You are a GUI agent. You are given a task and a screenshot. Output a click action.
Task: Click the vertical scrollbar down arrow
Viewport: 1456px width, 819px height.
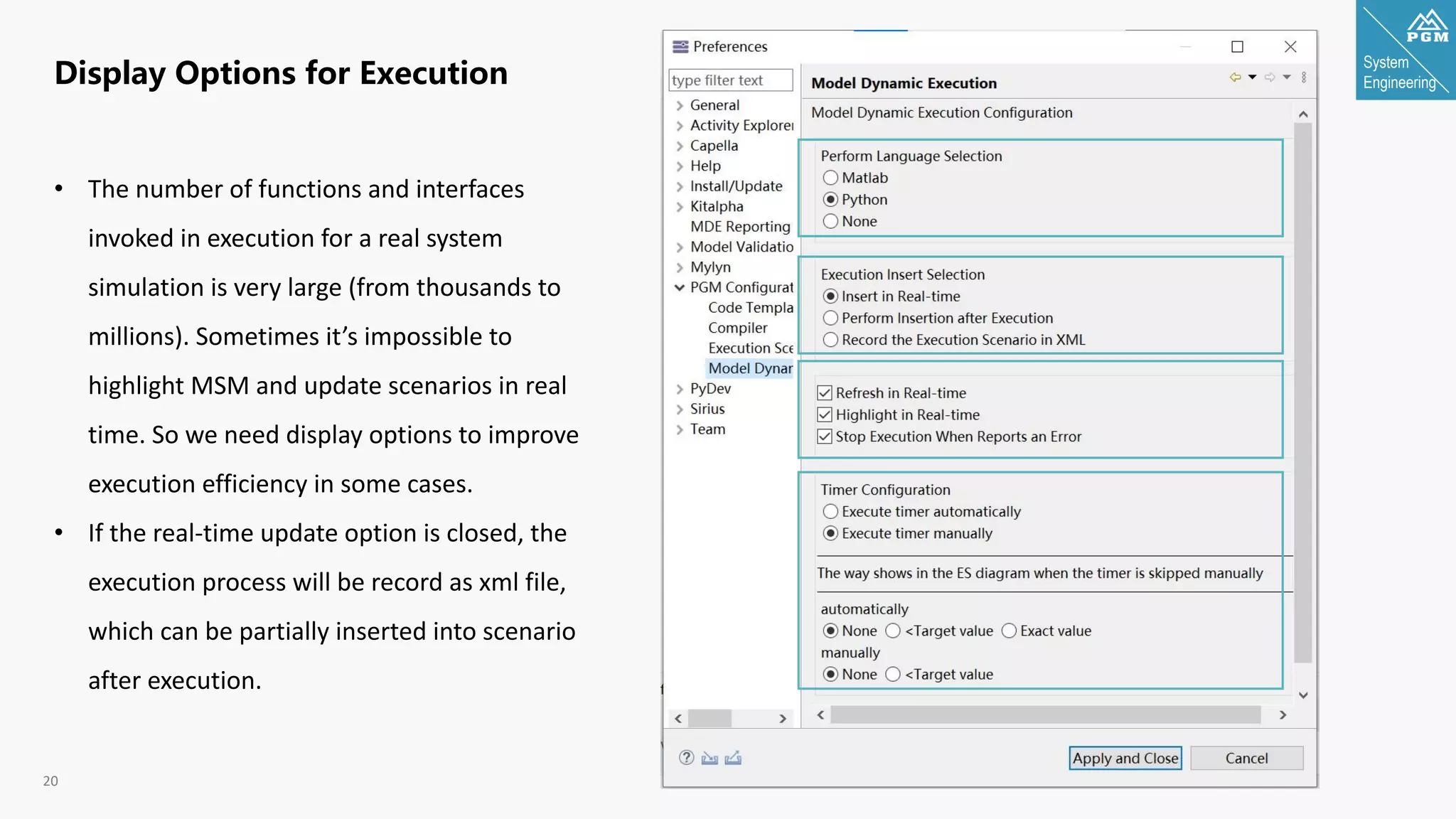pos(1302,695)
